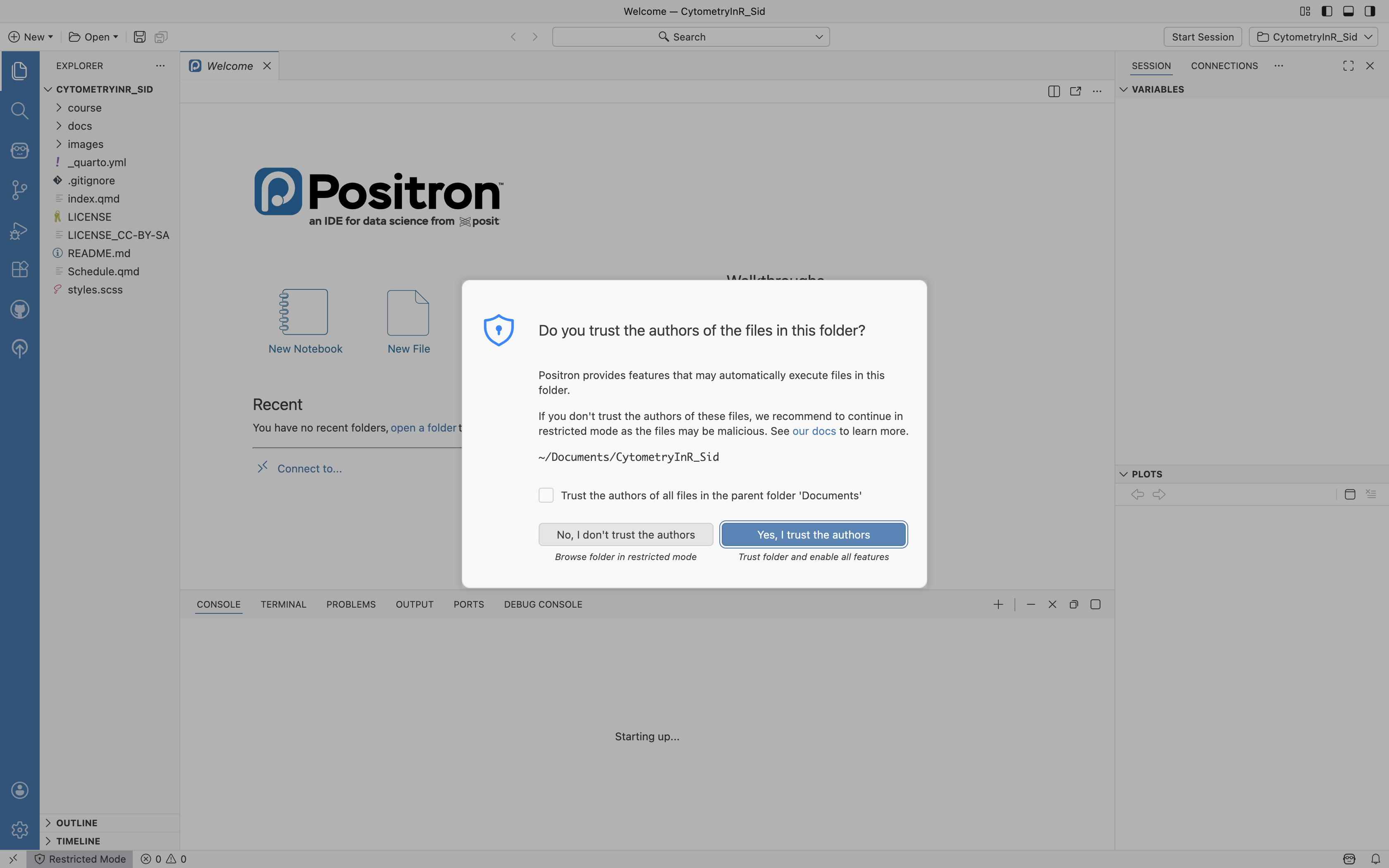This screenshot has height=868, width=1389.
Task: Open the Manage settings gear
Action: [19, 830]
